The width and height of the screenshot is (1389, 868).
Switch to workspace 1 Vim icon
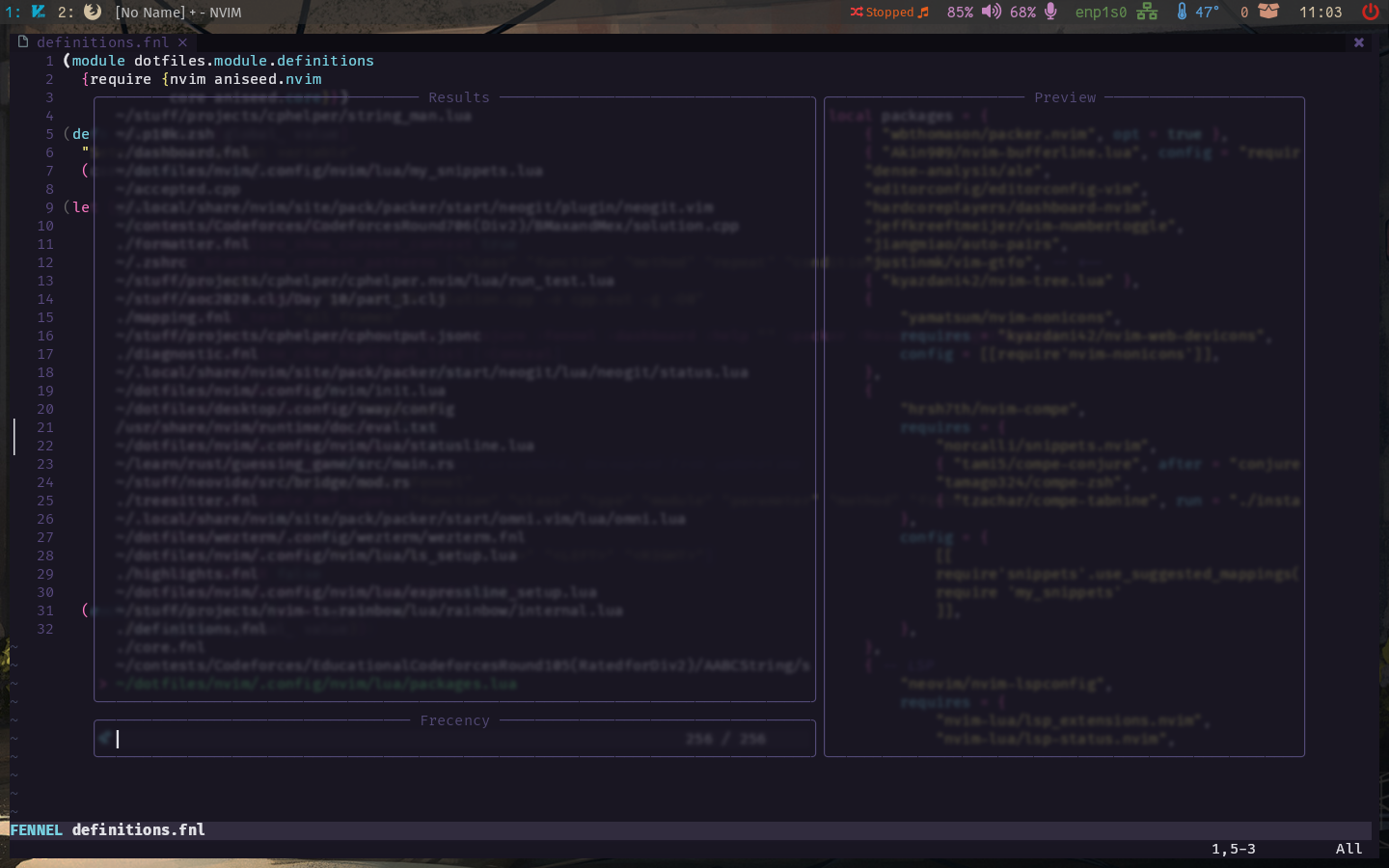click(39, 12)
